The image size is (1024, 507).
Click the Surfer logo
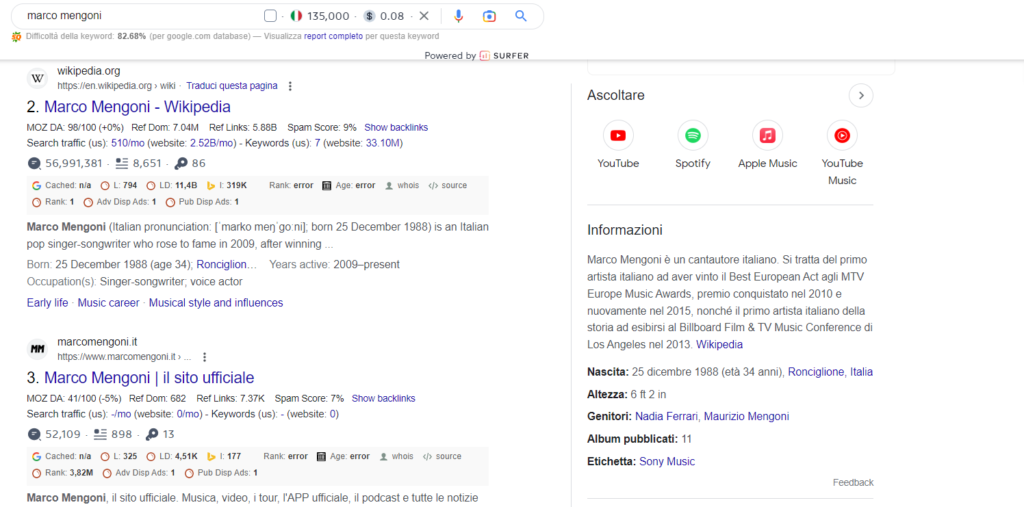504,56
